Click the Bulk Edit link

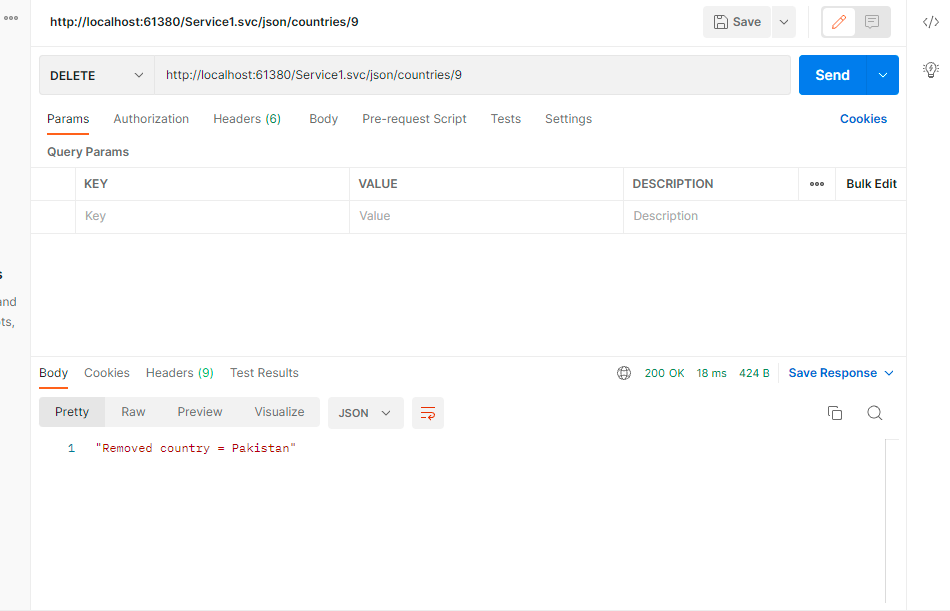pyautogui.click(x=871, y=184)
